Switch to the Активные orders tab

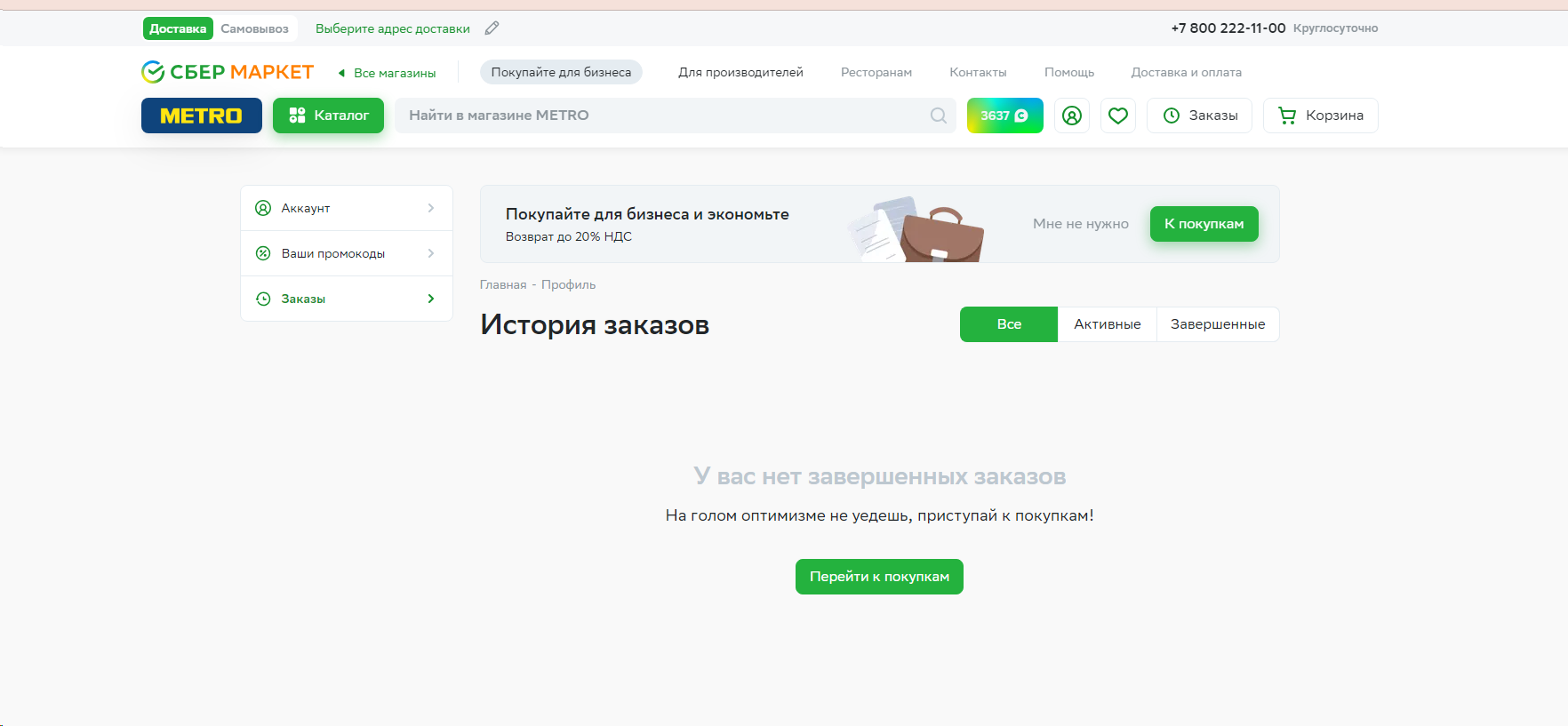pos(1108,324)
